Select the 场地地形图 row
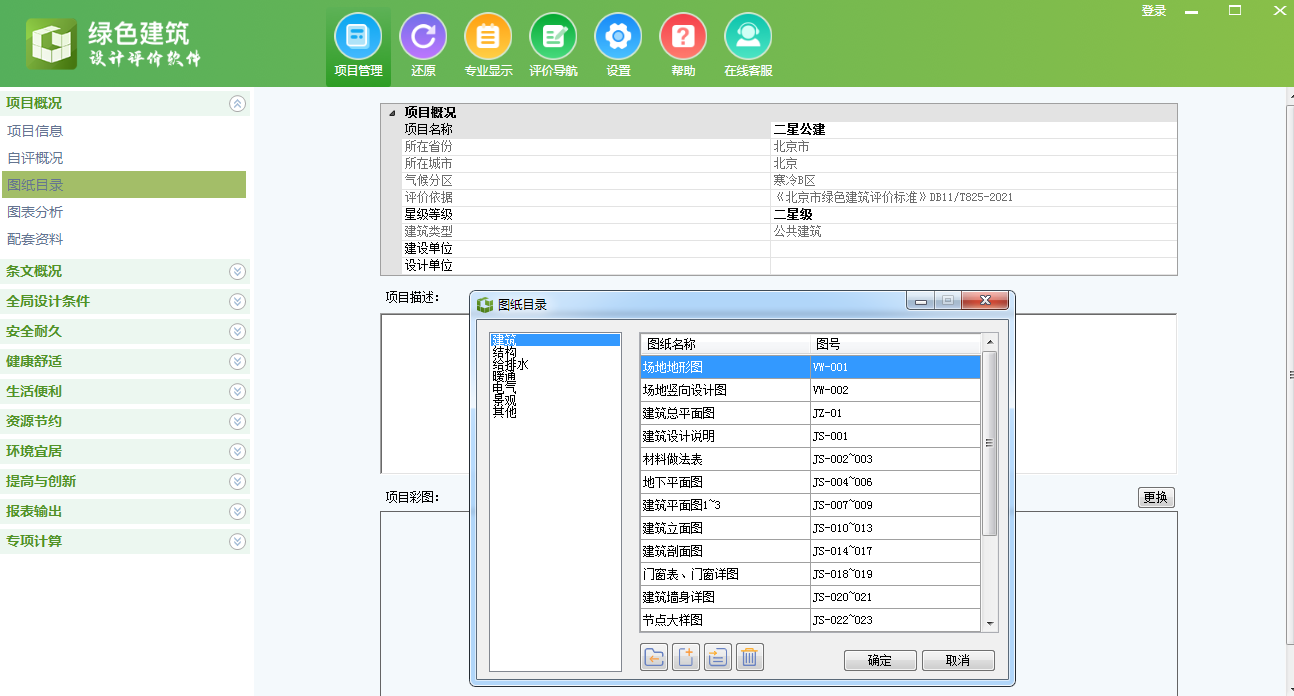The image size is (1294, 696). pos(810,367)
